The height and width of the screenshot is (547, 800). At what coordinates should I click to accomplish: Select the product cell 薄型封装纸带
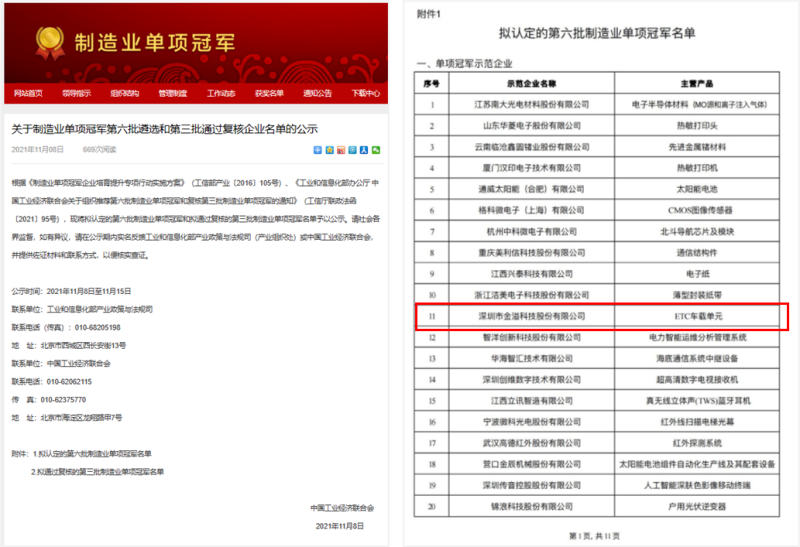coord(697,295)
